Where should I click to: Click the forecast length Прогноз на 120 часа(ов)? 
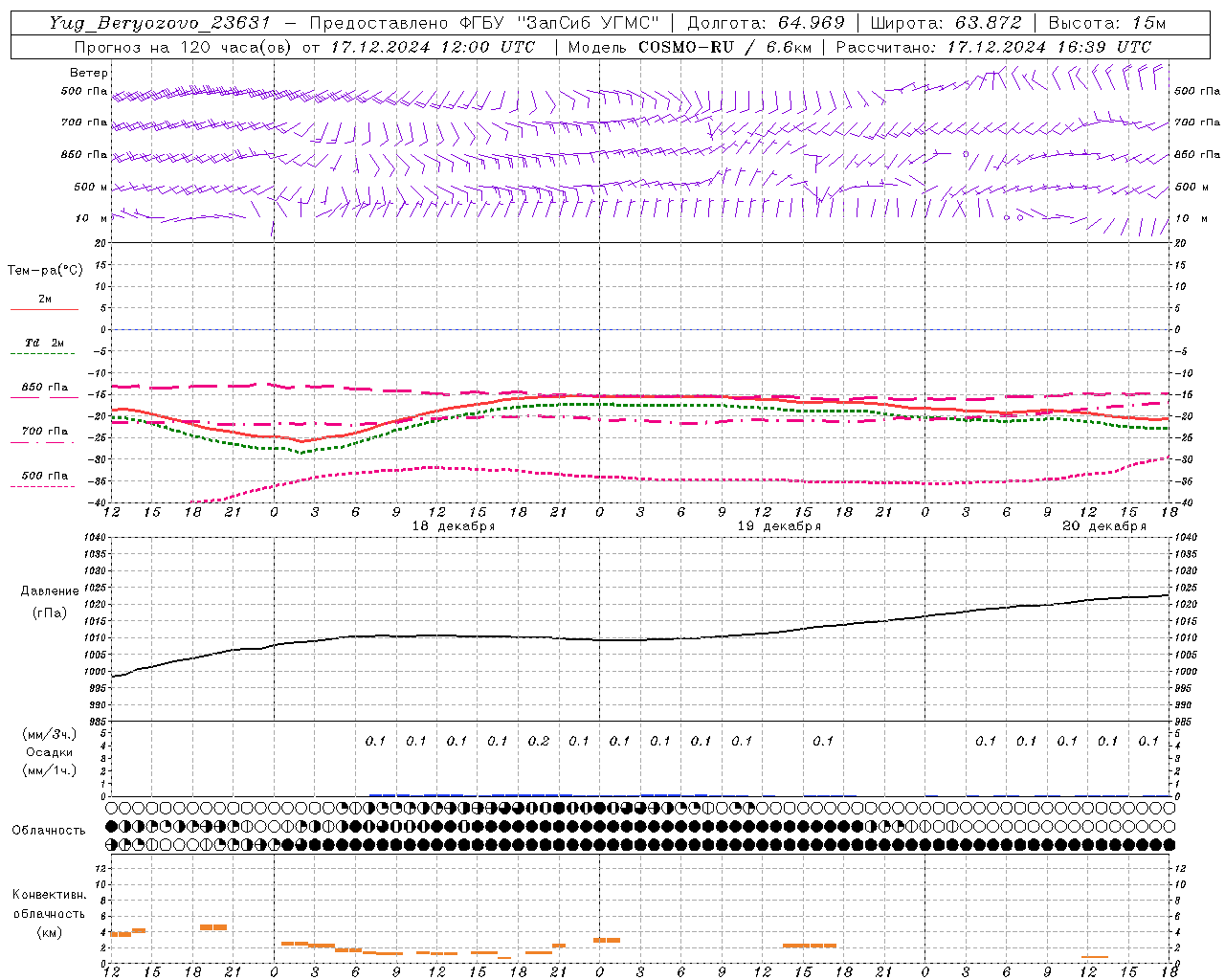pos(184,47)
